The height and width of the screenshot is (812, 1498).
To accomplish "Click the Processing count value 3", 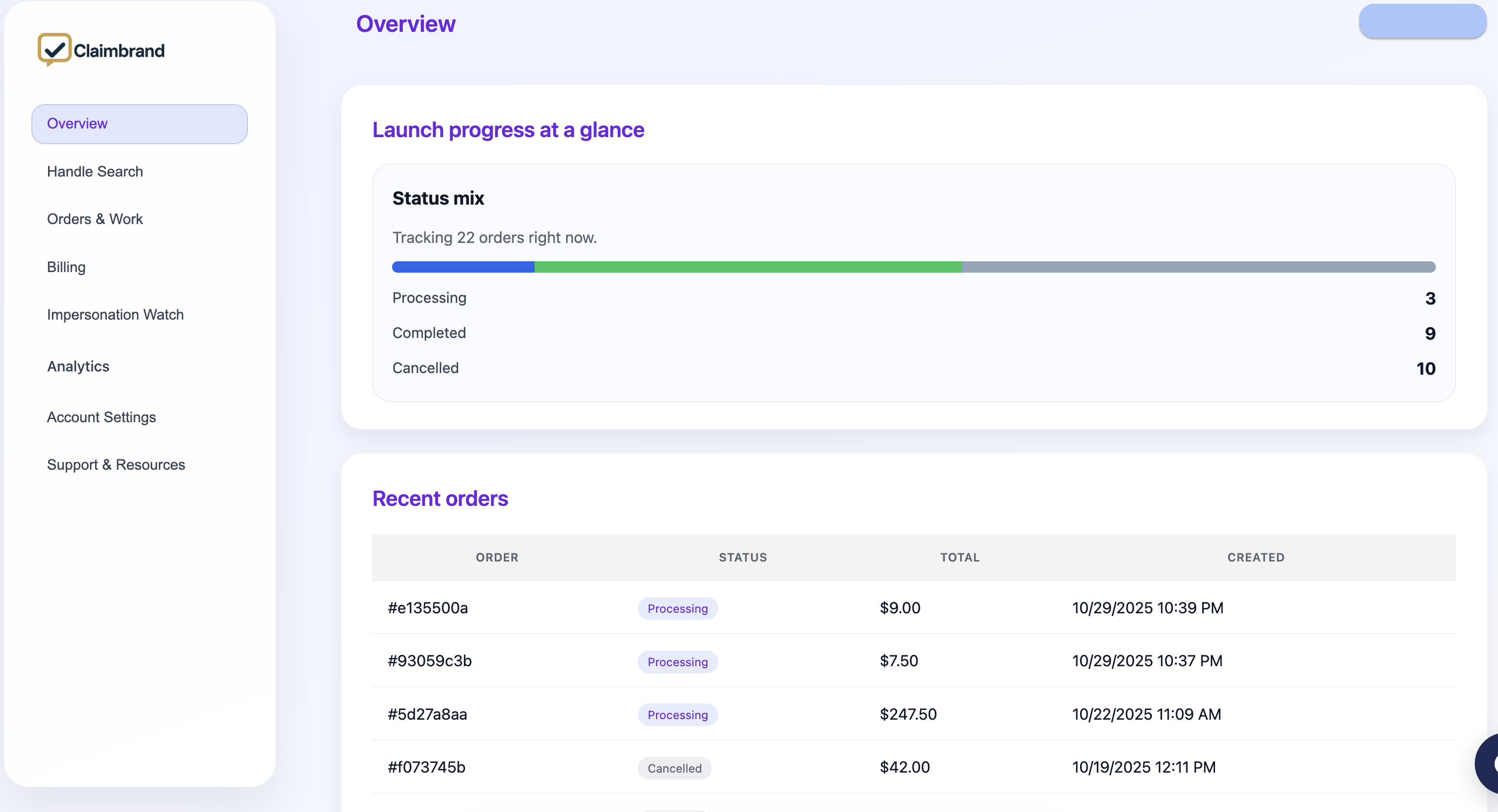I will tap(1430, 299).
